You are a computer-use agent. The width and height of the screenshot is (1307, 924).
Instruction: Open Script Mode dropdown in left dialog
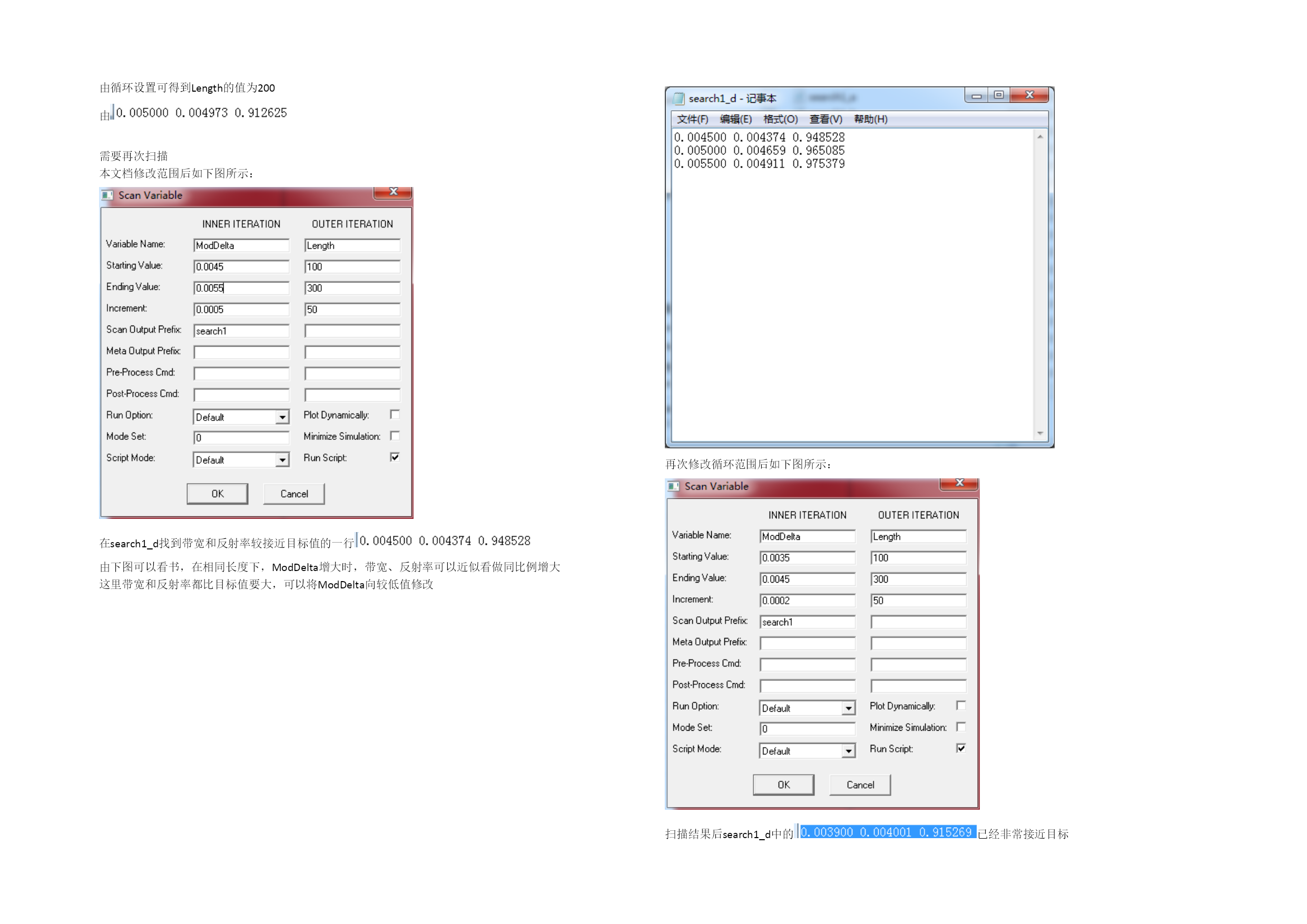282,460
